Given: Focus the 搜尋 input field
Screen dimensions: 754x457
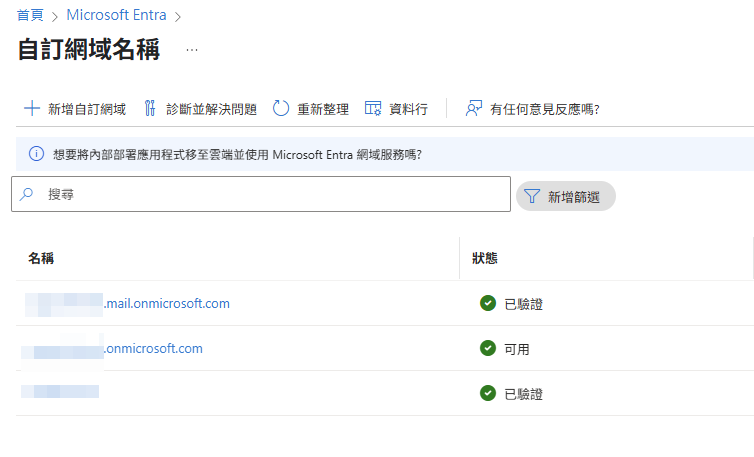Looking at the screenshot, I should point(270,195).
